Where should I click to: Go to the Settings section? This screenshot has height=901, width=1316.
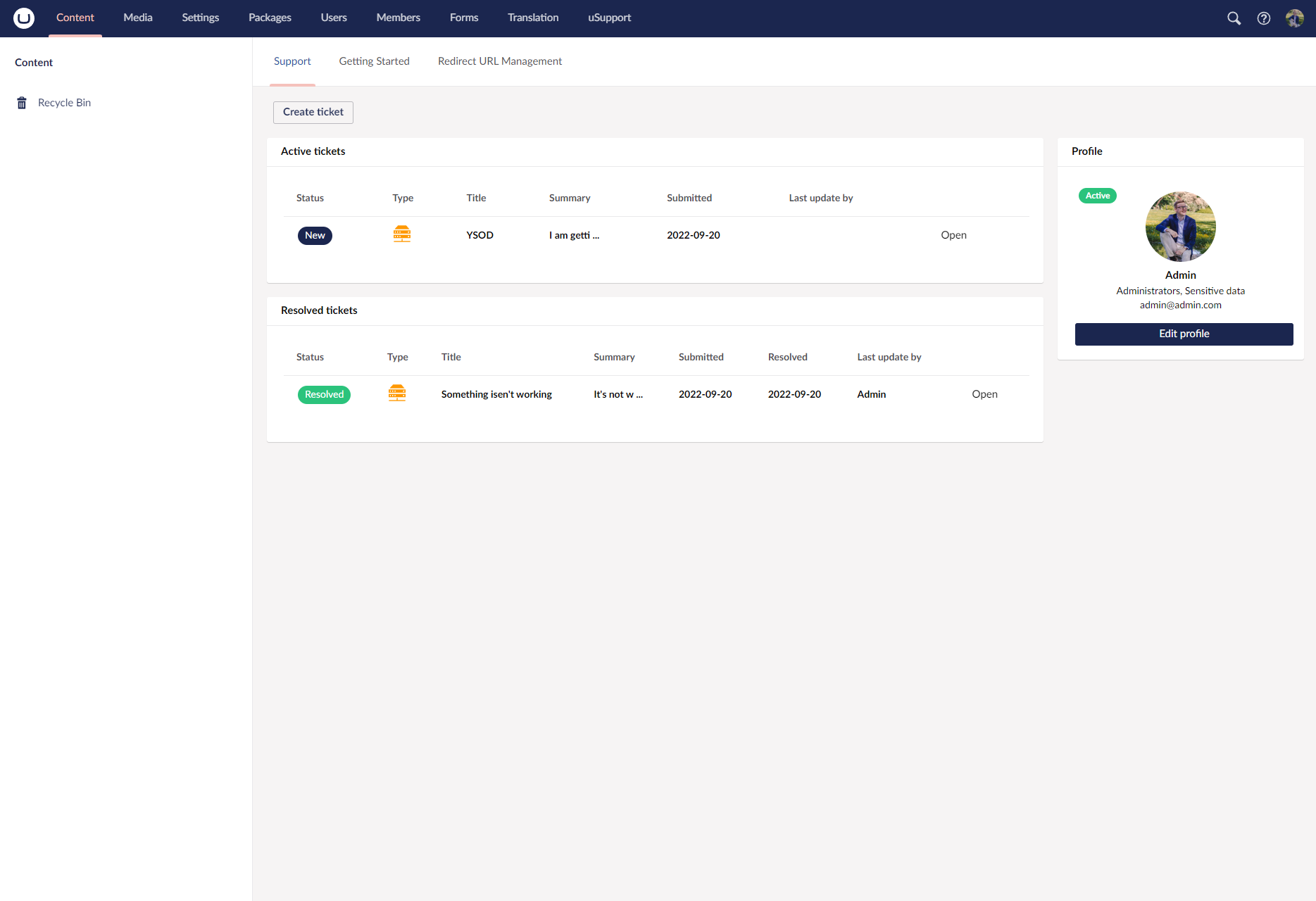point(201,18)
